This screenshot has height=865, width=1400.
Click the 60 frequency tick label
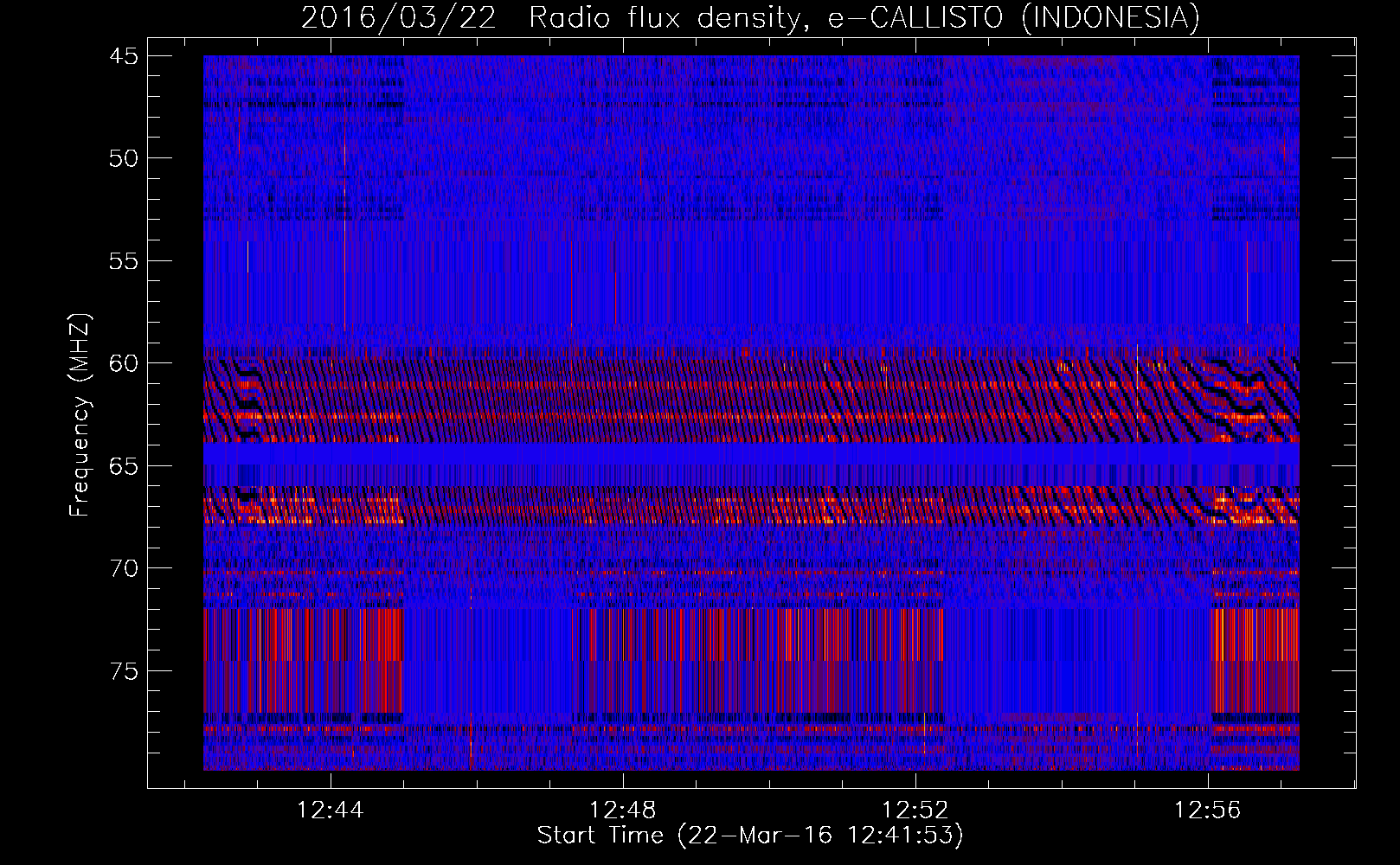click(x=124, y=363)
